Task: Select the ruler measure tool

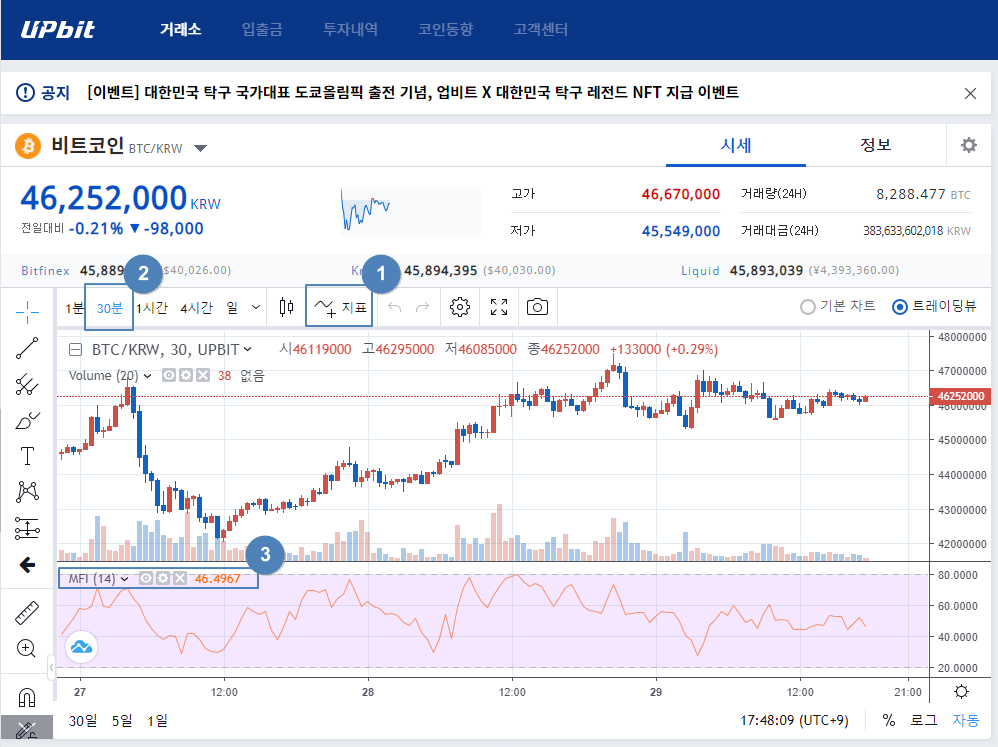Action: 27,613
